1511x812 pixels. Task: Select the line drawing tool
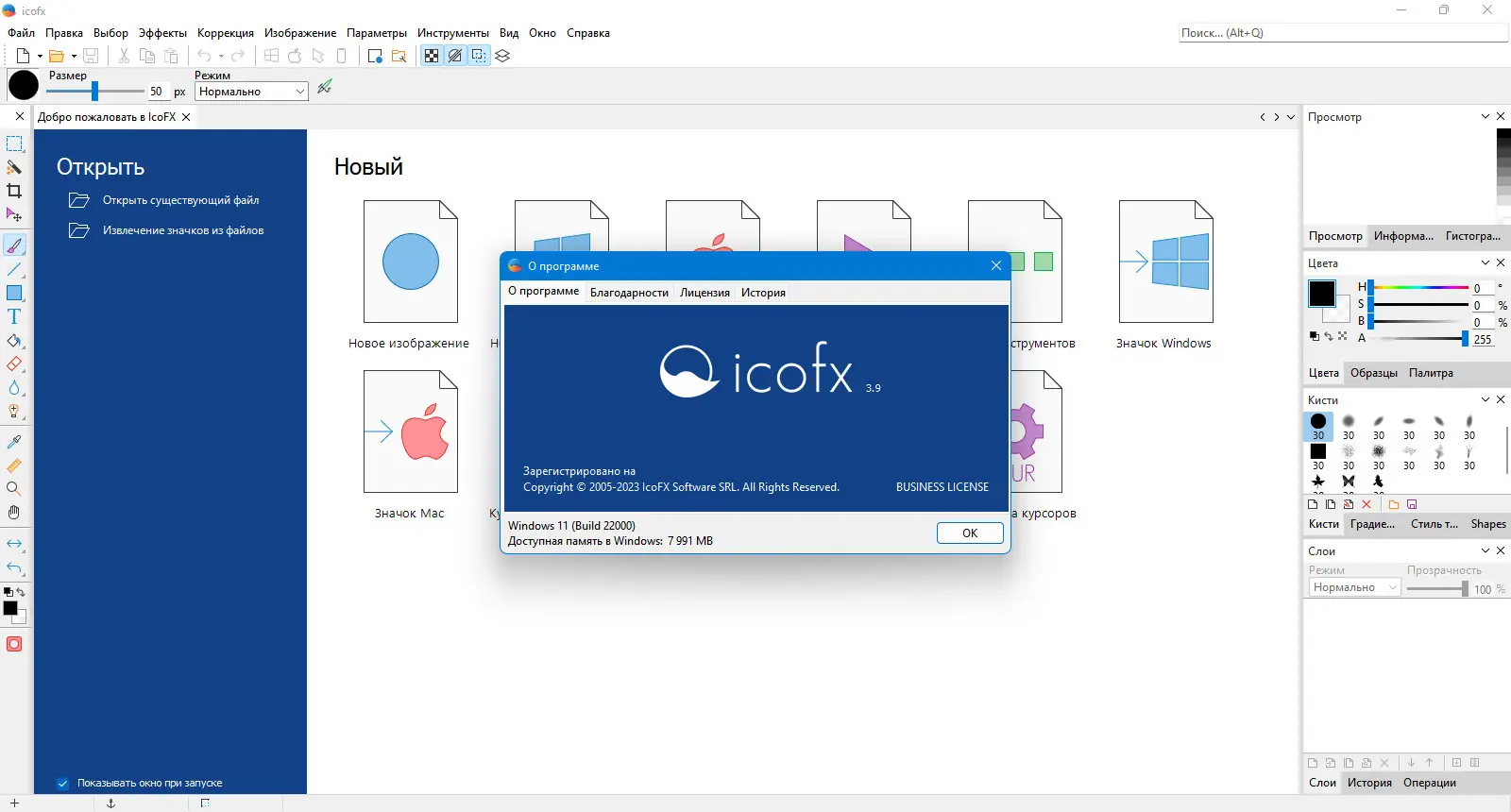click(x=14, y=270)
